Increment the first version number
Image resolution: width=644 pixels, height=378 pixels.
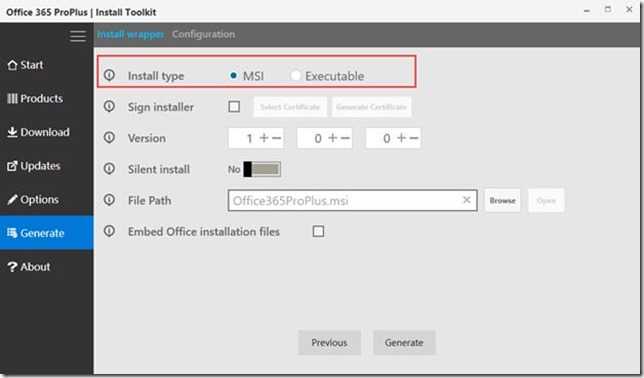(x=264, y=138)
